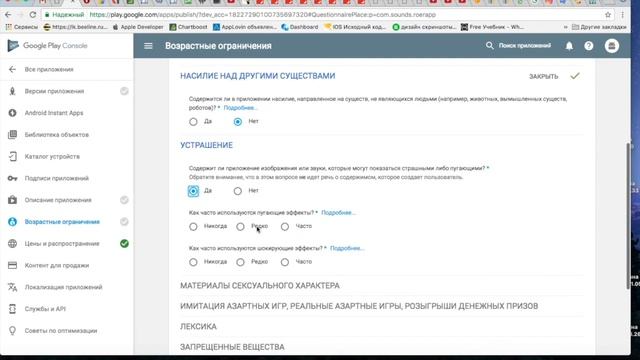Open the help question mark icon
Image resolution: width=640 pixels, height=360 pixels.
point(589,46)
